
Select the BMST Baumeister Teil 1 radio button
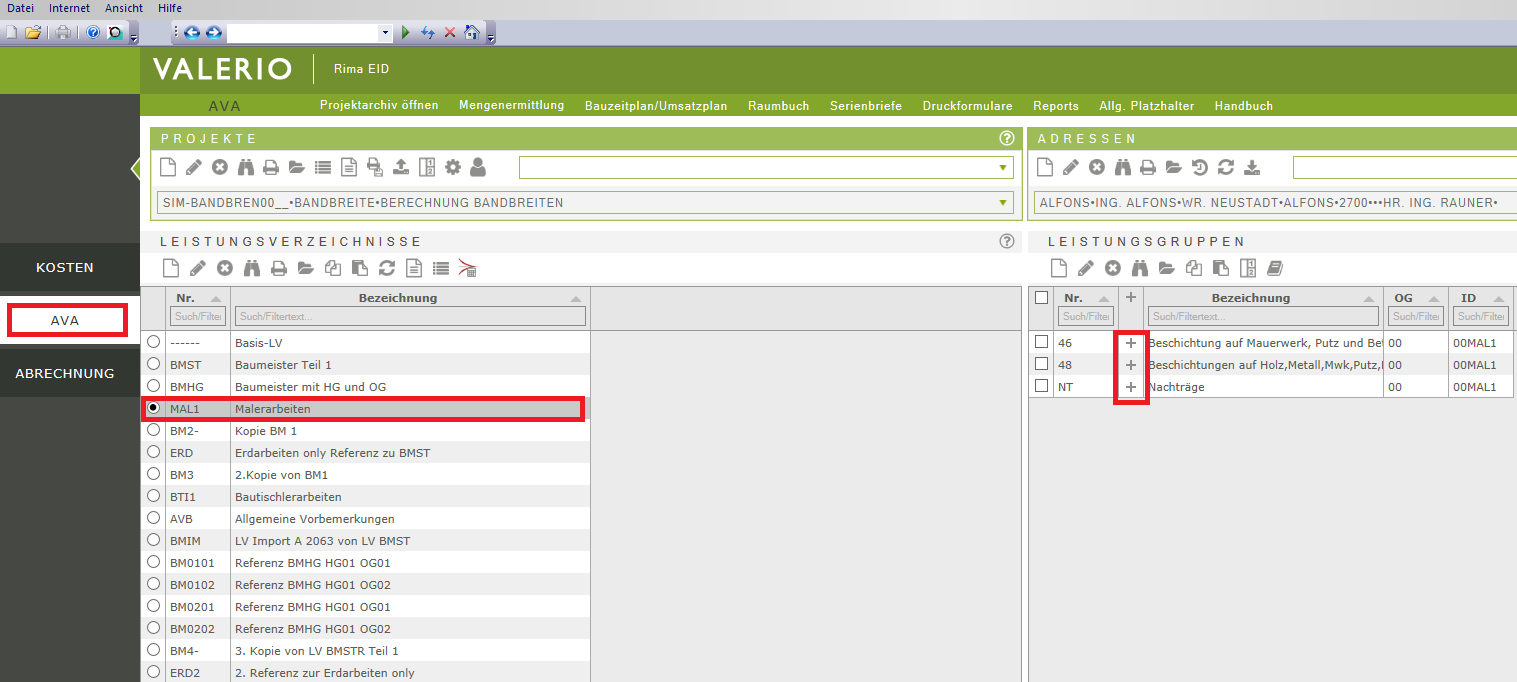[x=153, y=364]
